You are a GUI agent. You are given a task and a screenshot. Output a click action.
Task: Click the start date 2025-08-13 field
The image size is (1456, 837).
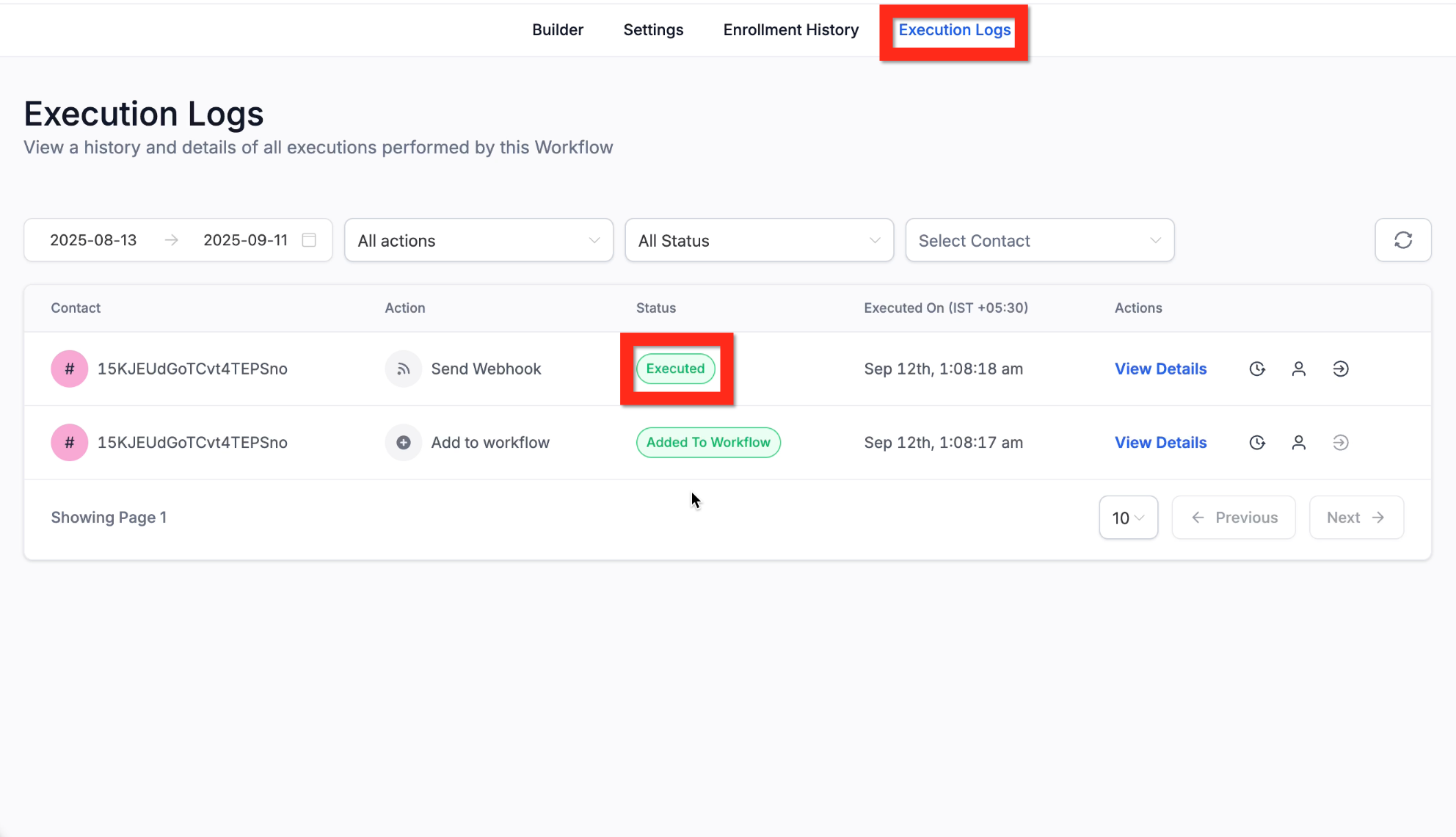click(93, 240)
